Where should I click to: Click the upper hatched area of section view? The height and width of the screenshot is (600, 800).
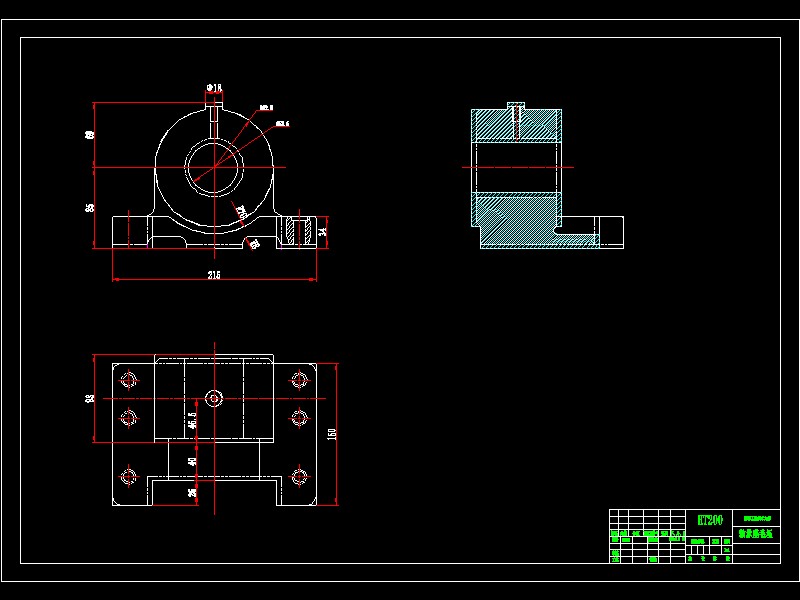(x=516, y=125)
